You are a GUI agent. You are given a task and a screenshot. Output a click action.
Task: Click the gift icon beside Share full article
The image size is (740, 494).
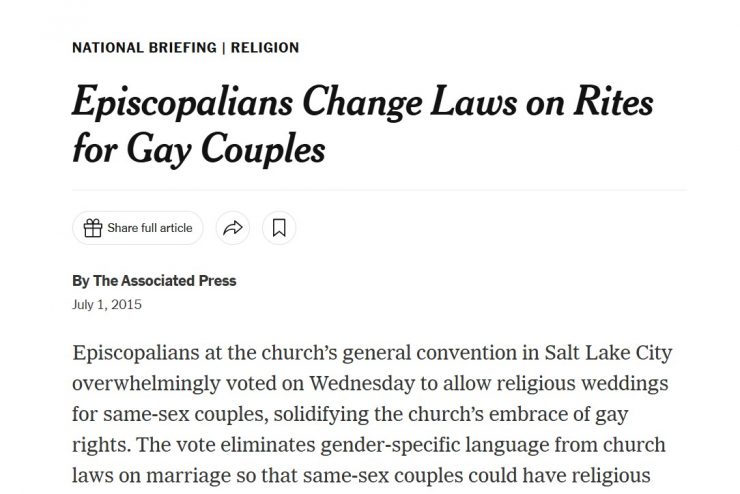93,228
